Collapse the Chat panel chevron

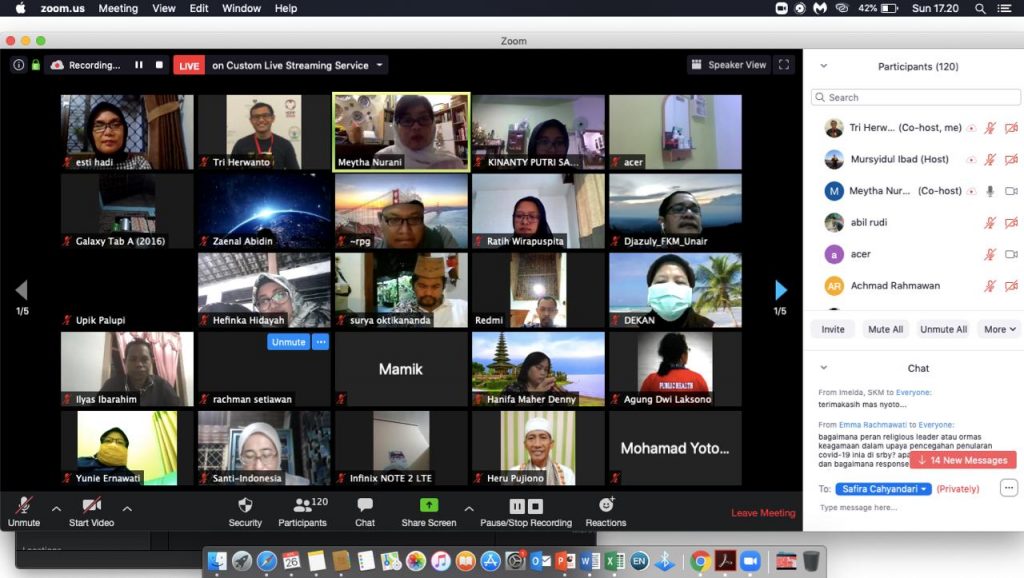click(824, 368)
